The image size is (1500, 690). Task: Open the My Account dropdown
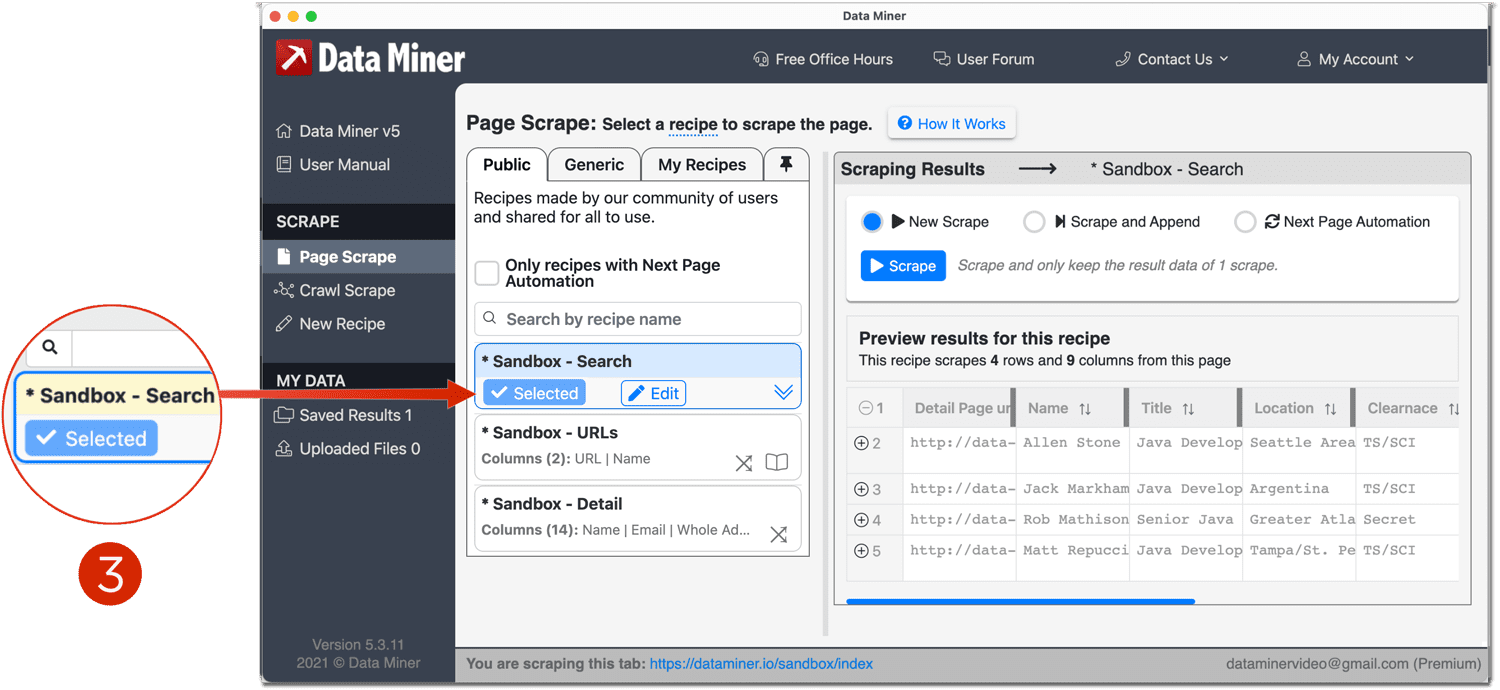coord(1355,59)
